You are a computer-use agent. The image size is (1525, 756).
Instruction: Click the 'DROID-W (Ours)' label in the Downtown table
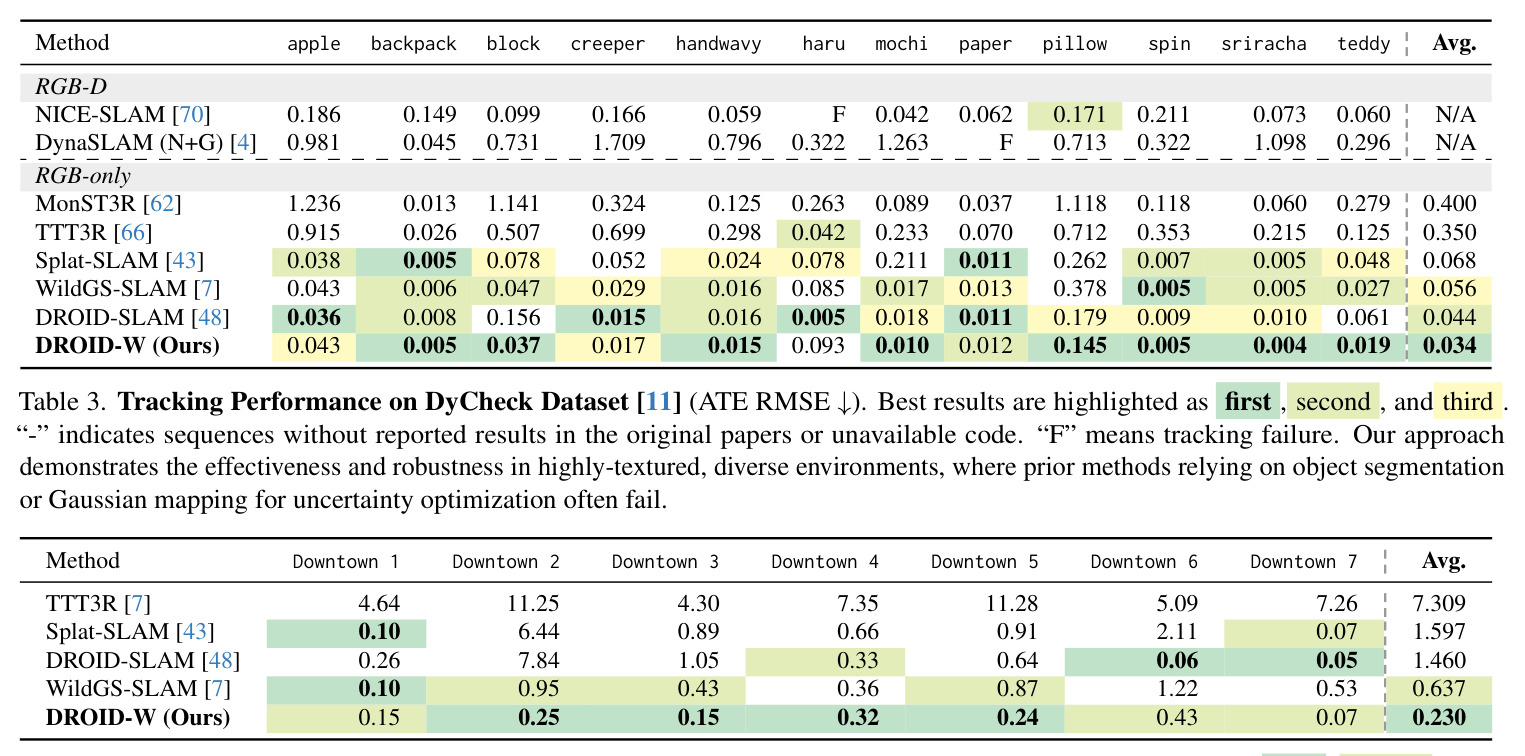pyautogui.click(x=138, y=718)
